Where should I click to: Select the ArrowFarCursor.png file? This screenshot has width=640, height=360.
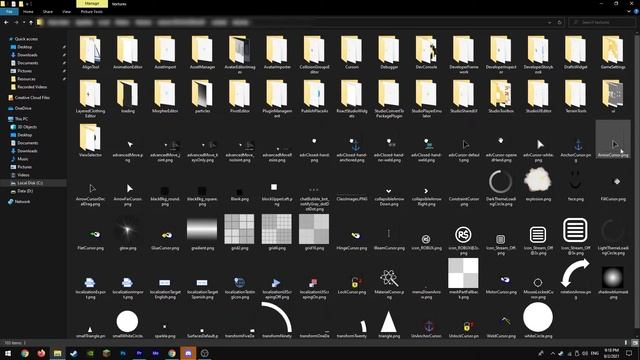click(128, 192)
